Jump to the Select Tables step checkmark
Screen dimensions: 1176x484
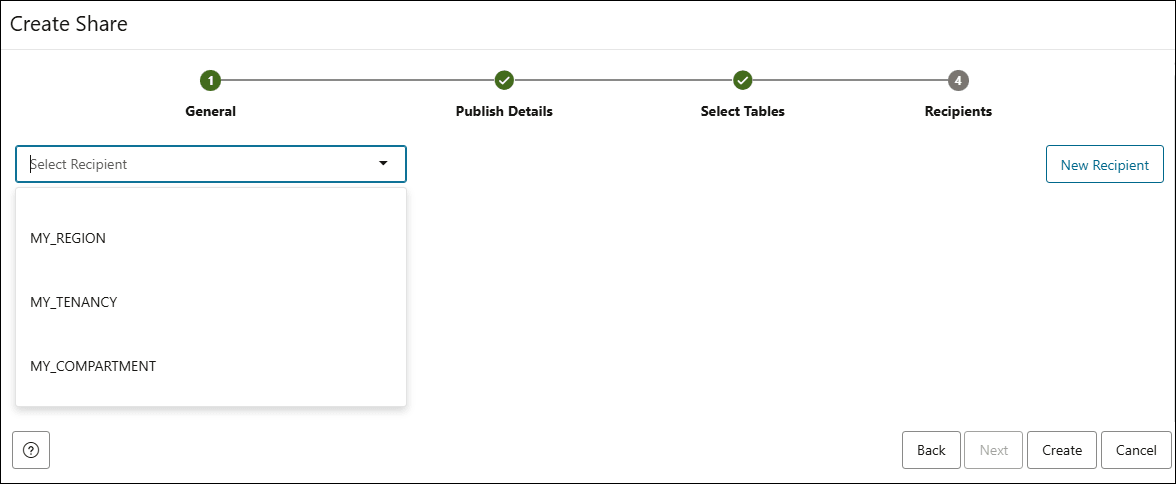click(x=742, y=80)
